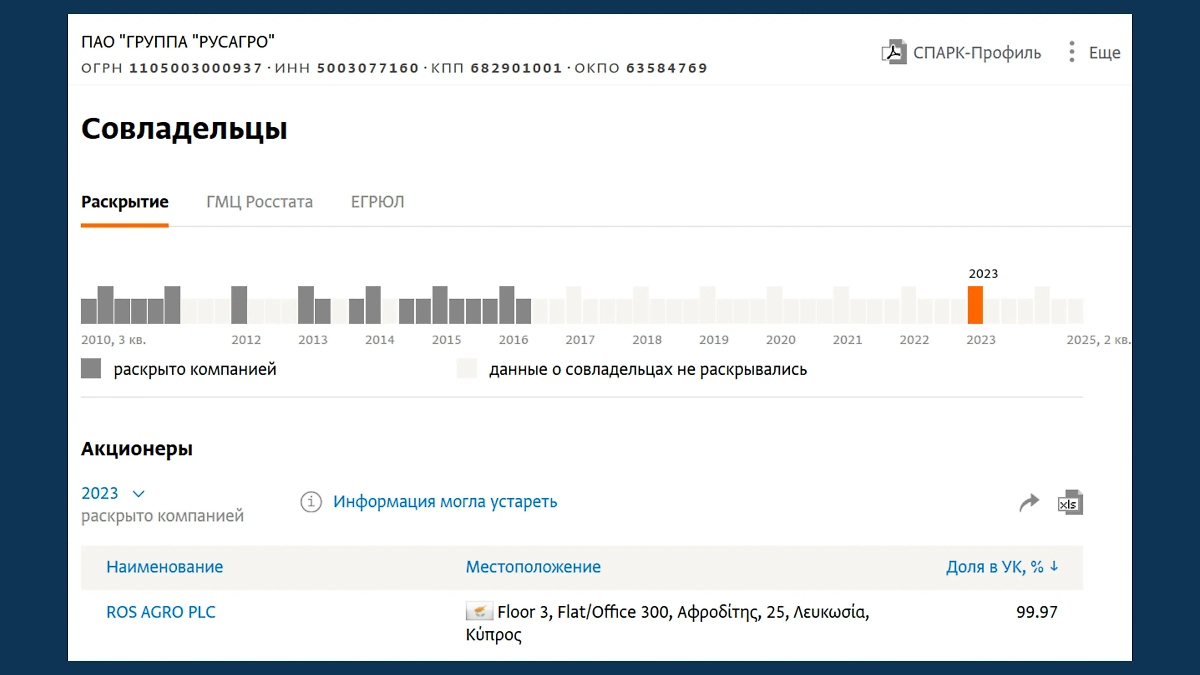Select the last timeline bar for 2025
1200x675 pixels.
(x=1075, y=311)
